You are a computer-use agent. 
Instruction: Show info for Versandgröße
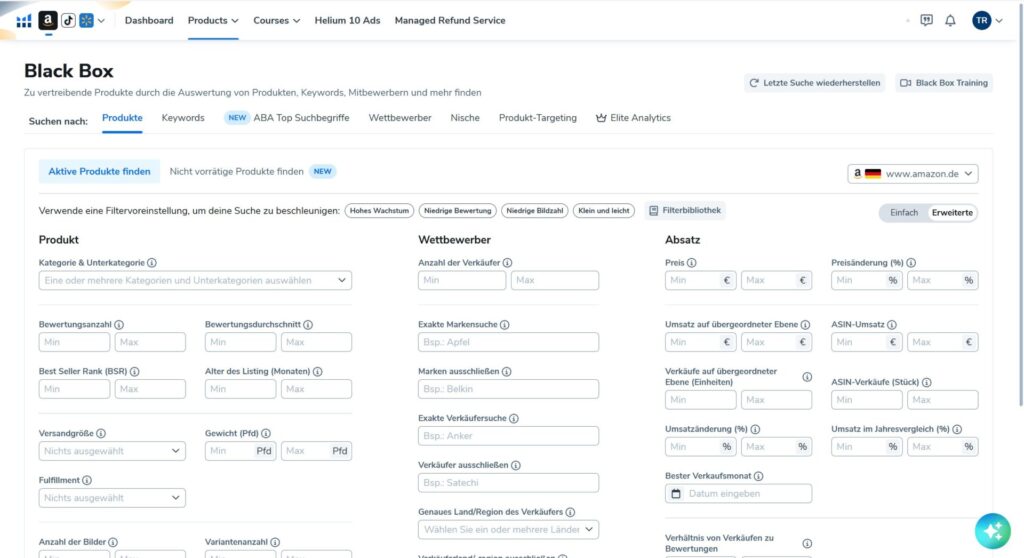click(101, 433)
